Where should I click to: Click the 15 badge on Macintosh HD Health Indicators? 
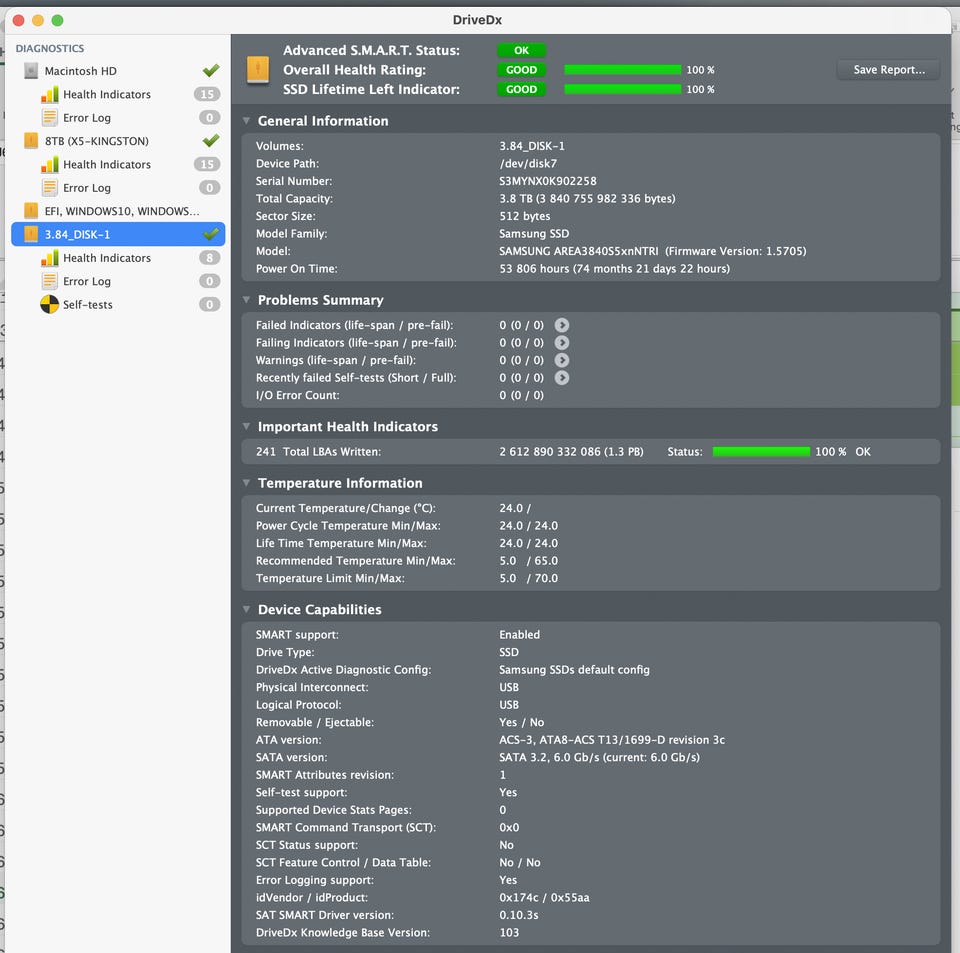pyautogui.click(x=207, y=94)
